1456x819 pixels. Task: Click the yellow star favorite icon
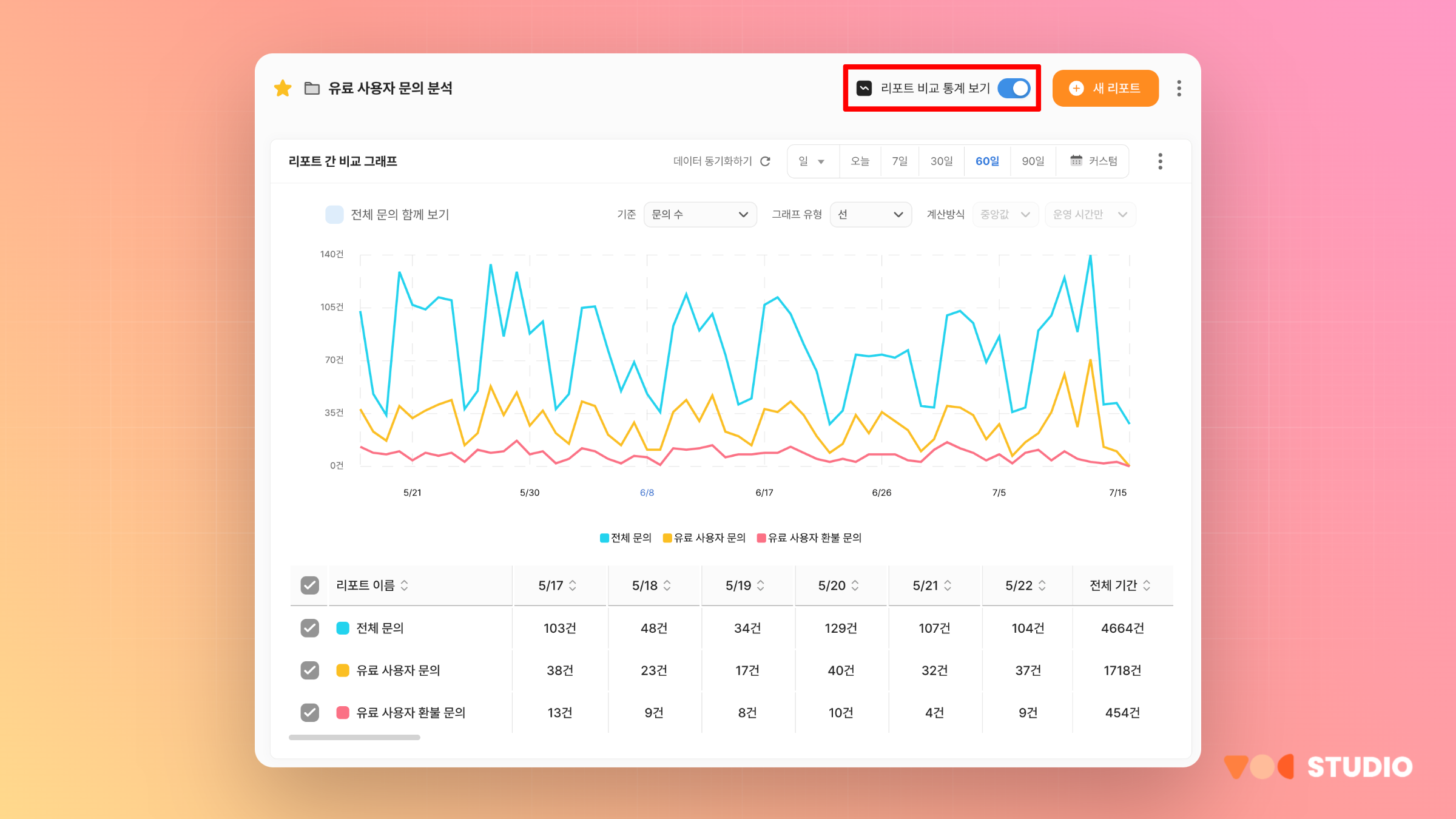pos(283,89)
